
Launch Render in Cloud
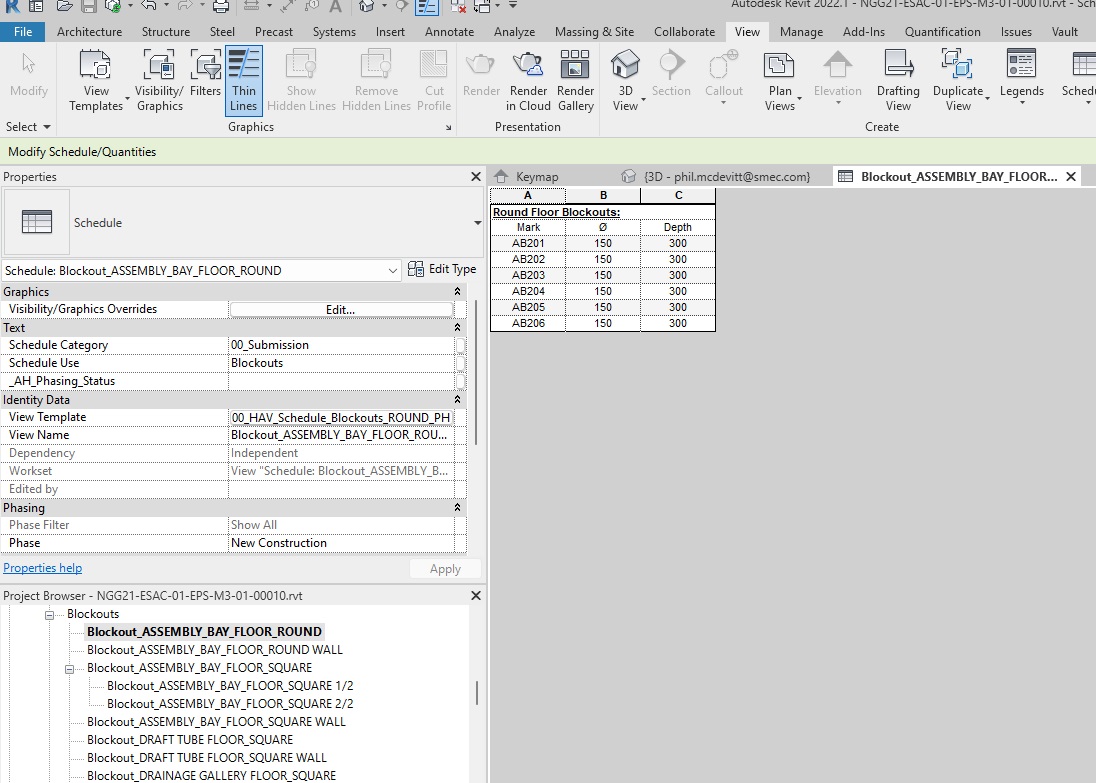click(528, 80)
